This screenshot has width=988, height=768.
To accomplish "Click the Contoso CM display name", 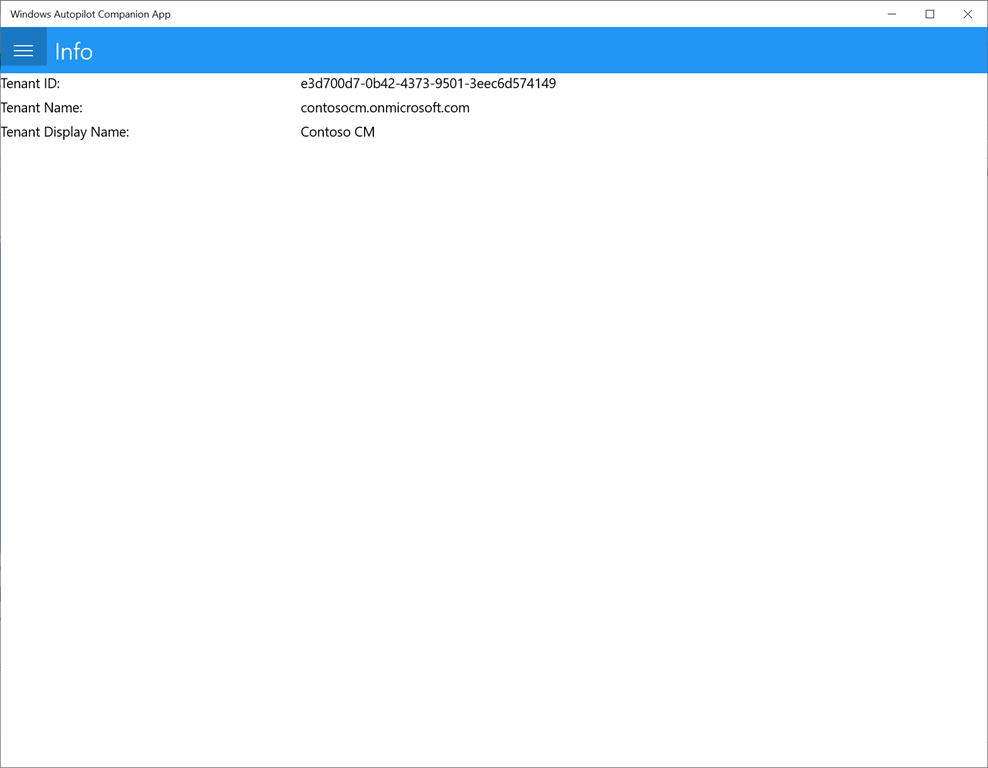I will click(x=337, y=132).
